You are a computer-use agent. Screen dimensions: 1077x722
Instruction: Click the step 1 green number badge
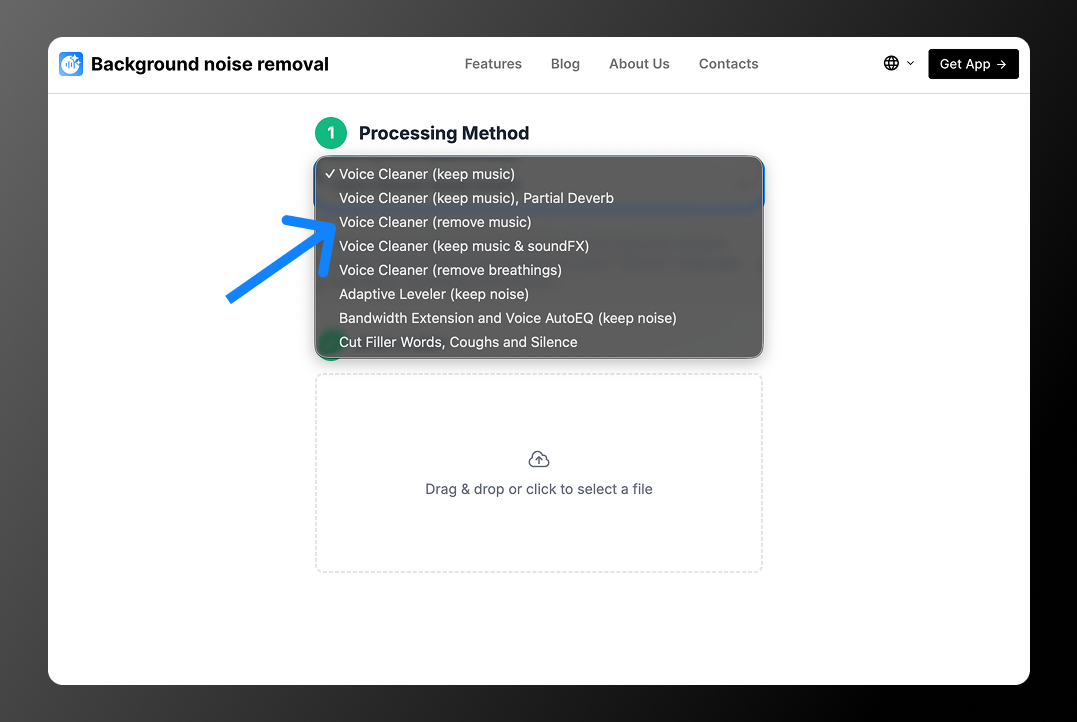tap(331, 133)
